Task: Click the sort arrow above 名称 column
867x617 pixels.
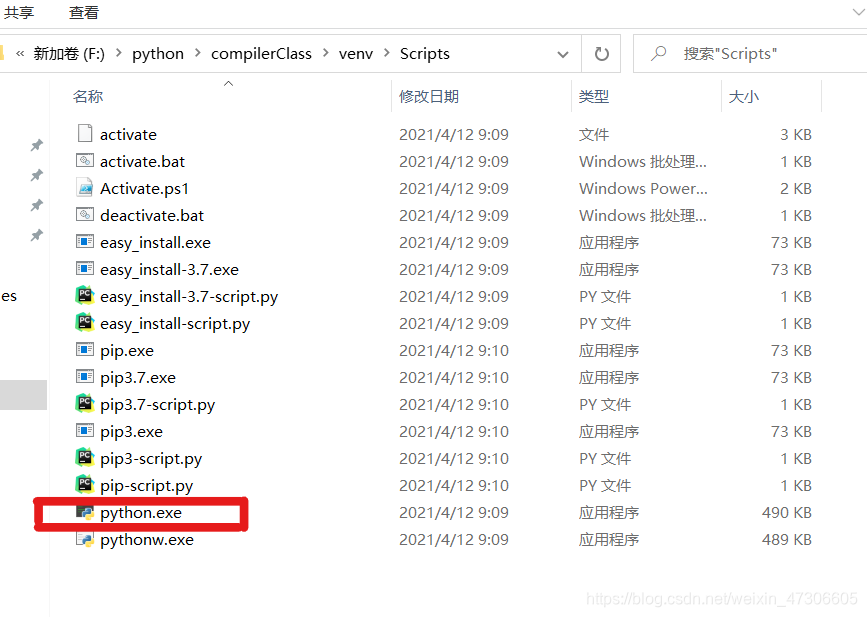Action: 228,83
